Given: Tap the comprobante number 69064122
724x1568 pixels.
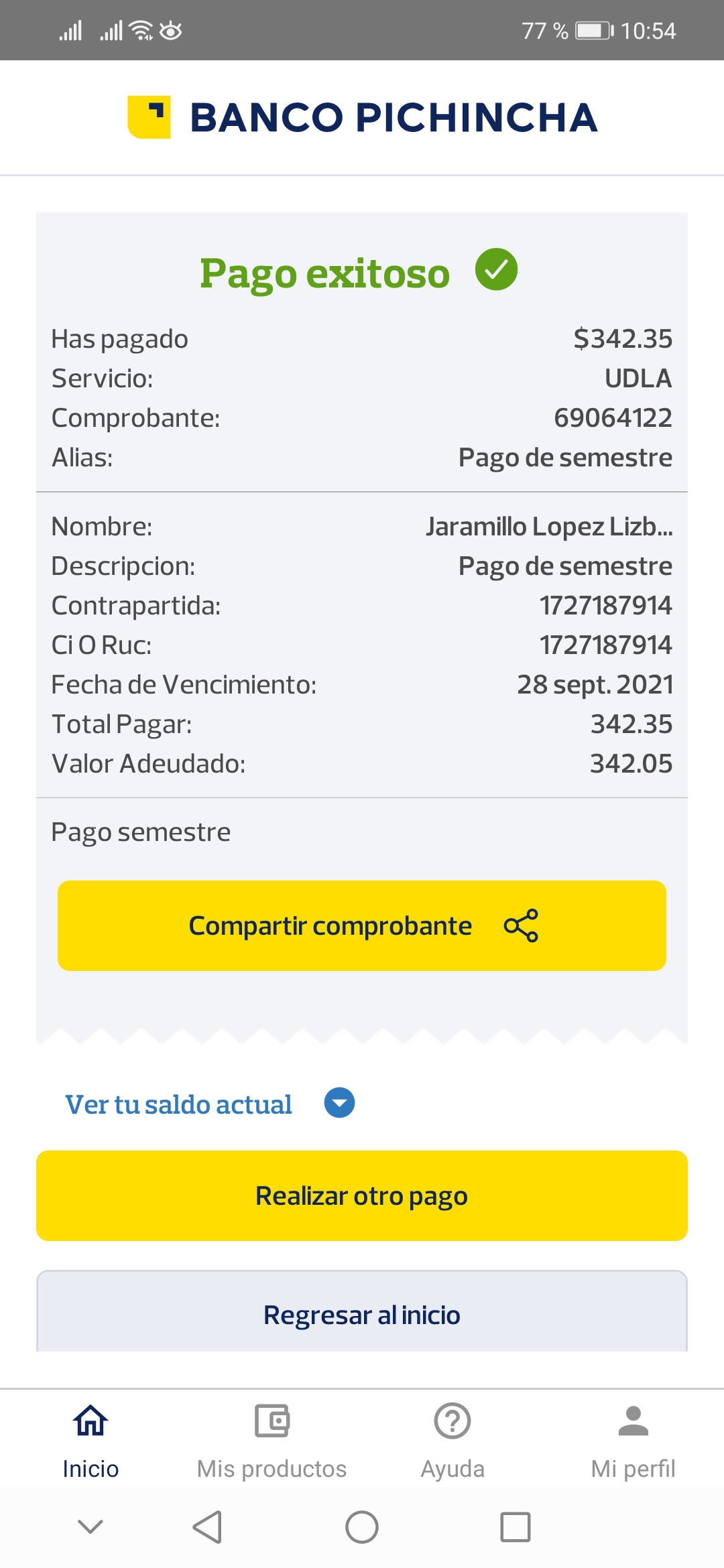Looking at the screenshot, I should (613, 418).
